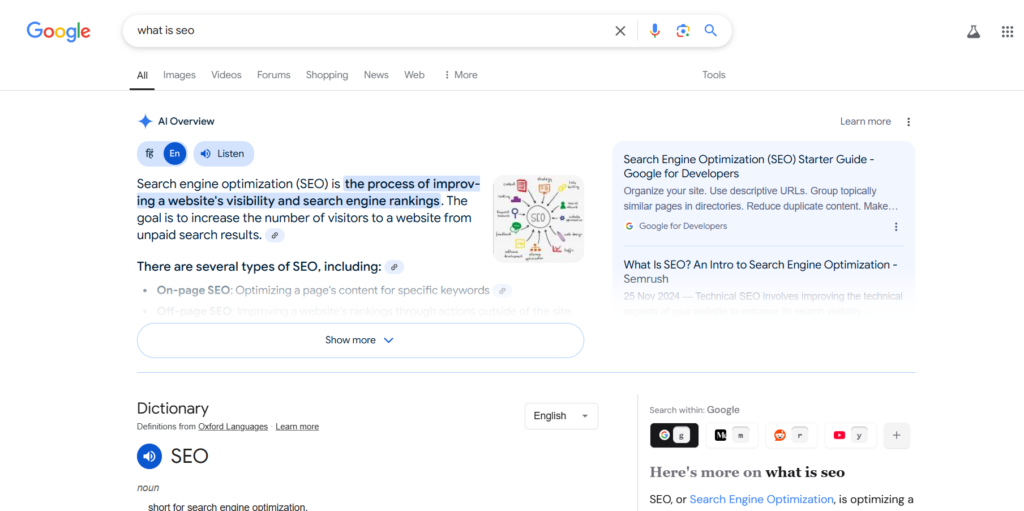Switch to the Web tab
Image resolution: width=1024 pixels, height=511 pixels.
pyautogui.click(x=414, y=75)
